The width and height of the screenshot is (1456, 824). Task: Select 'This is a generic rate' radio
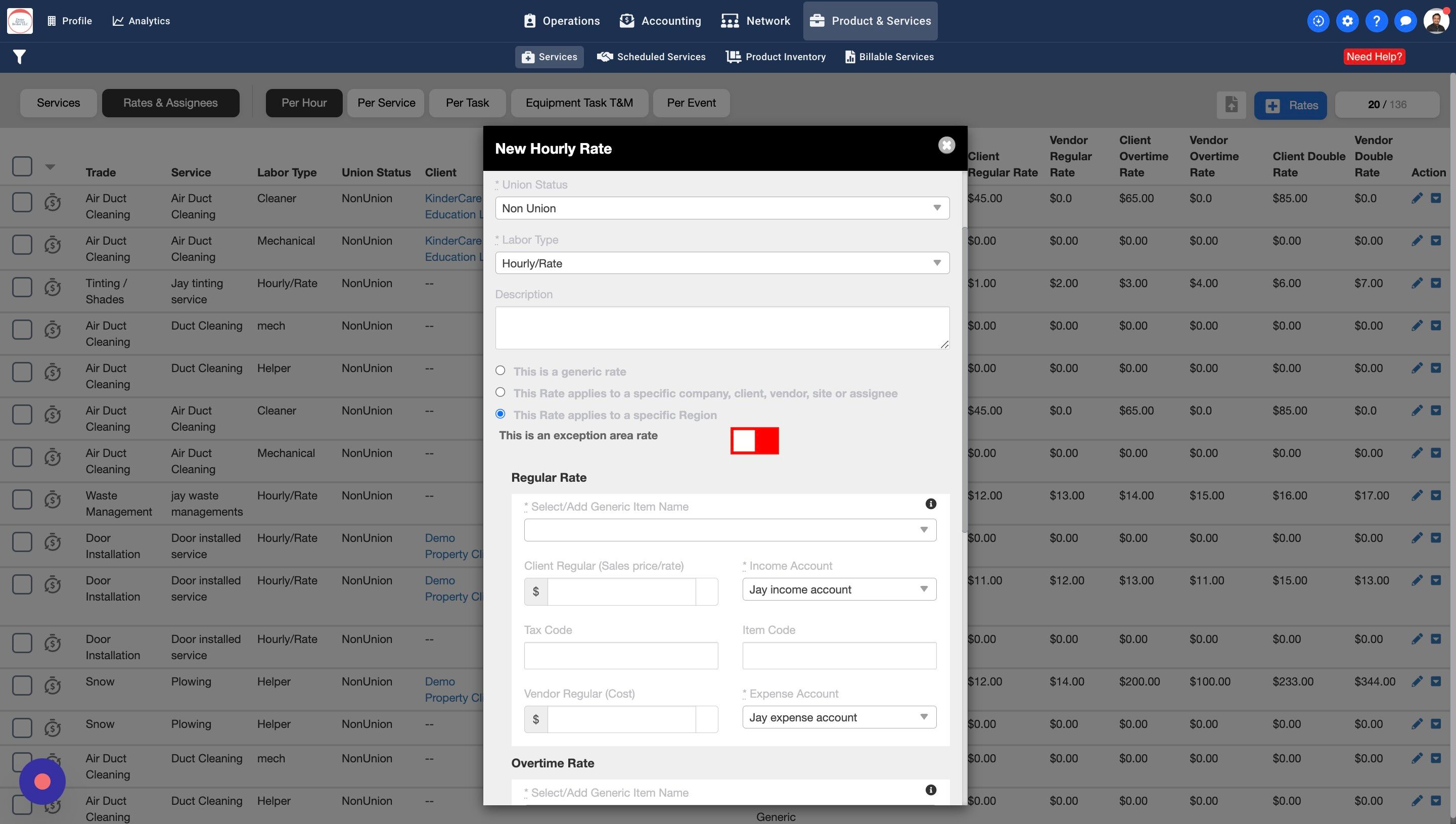coord(500,371)
